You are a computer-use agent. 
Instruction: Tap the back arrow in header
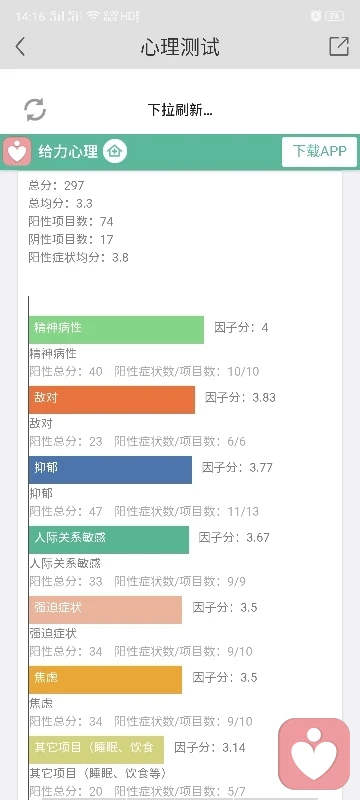coord(20,47)
